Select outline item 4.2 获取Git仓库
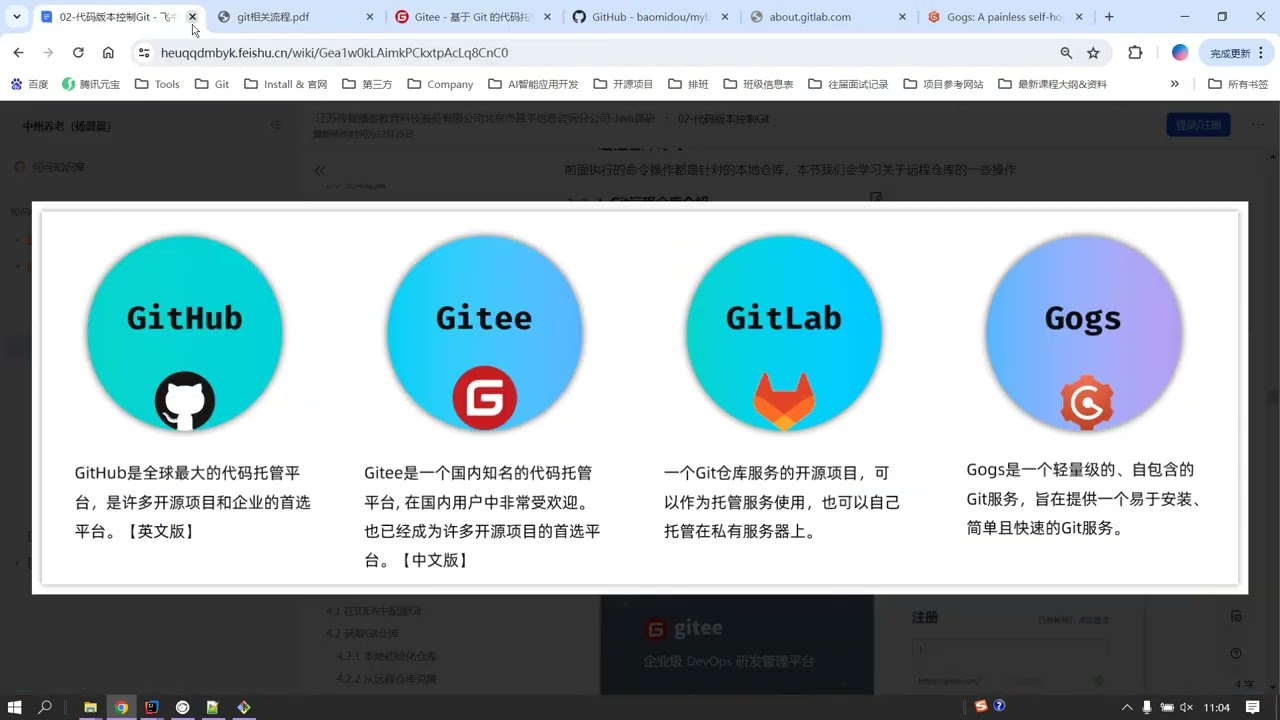Screen dimensions: 1280x720 click(362, 633)
